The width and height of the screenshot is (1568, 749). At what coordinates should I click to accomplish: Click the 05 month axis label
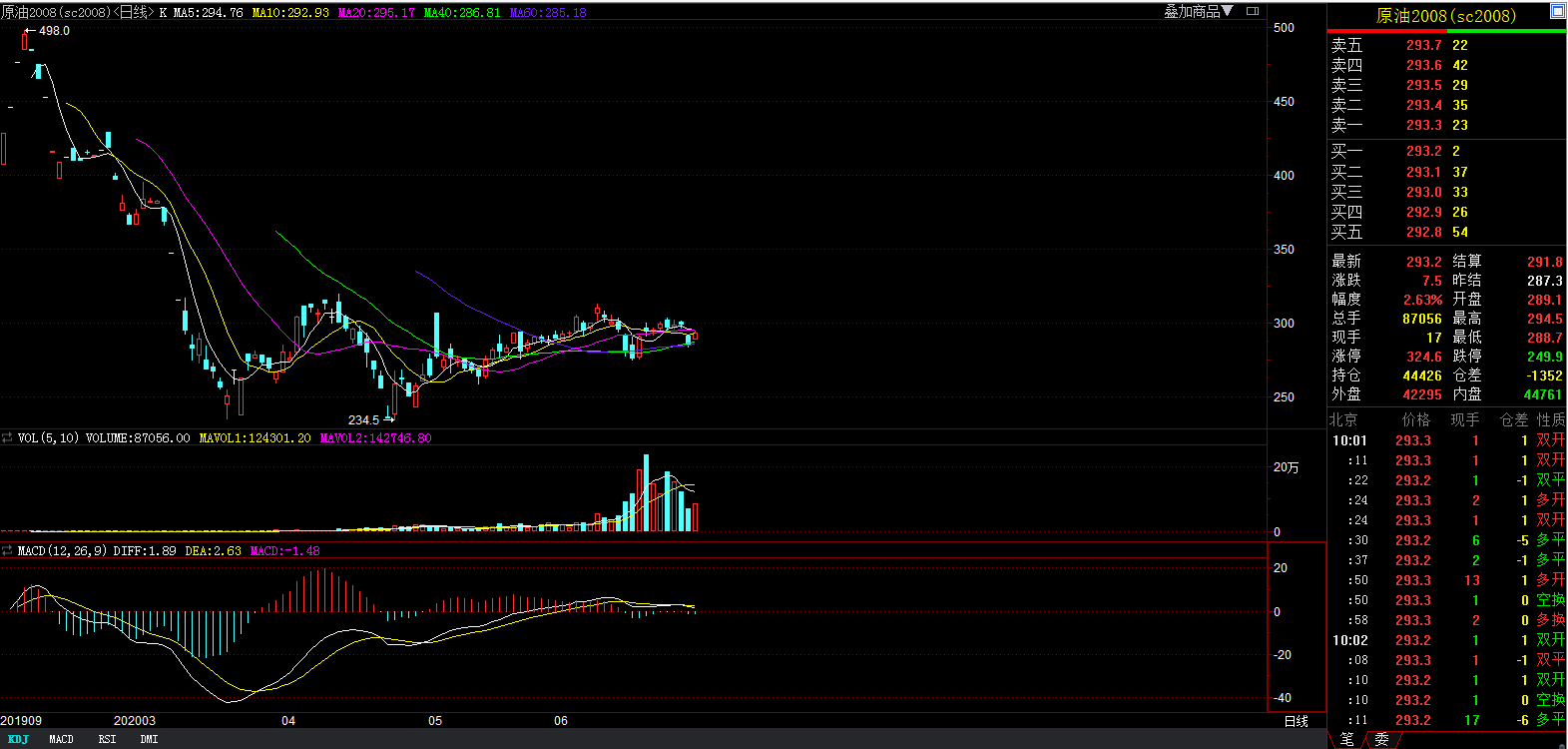[435, 721]
